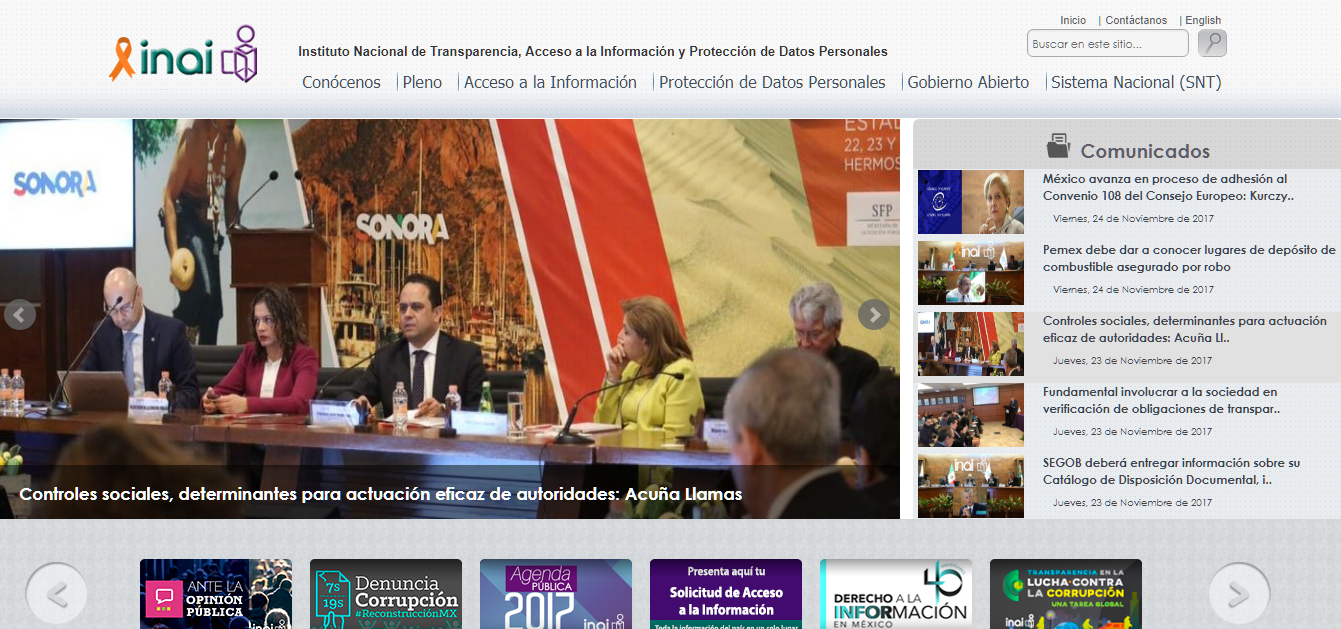Open the SEGOB Catálogo de Disposición Documental headline

click(x=1171, y=472)
